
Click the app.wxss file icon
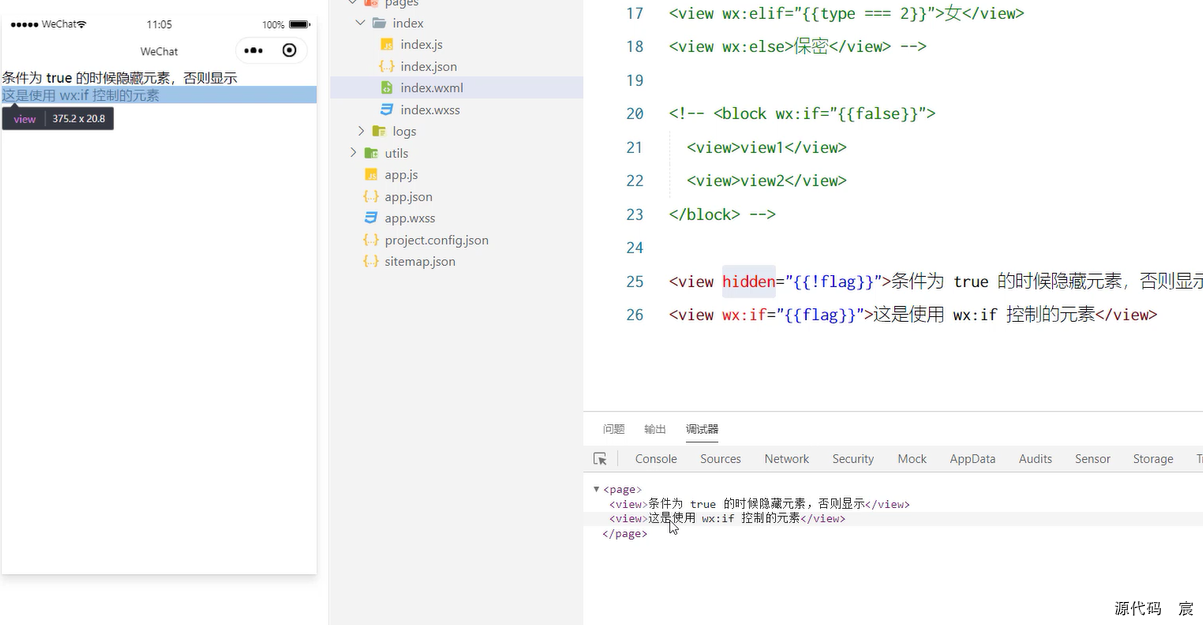(x=370, y=218)
